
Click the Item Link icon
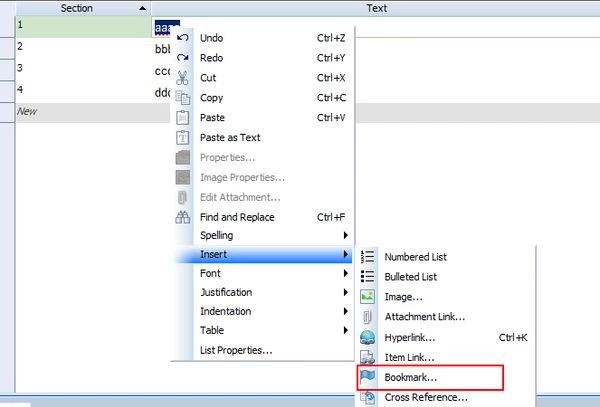[x=367, y=357]
